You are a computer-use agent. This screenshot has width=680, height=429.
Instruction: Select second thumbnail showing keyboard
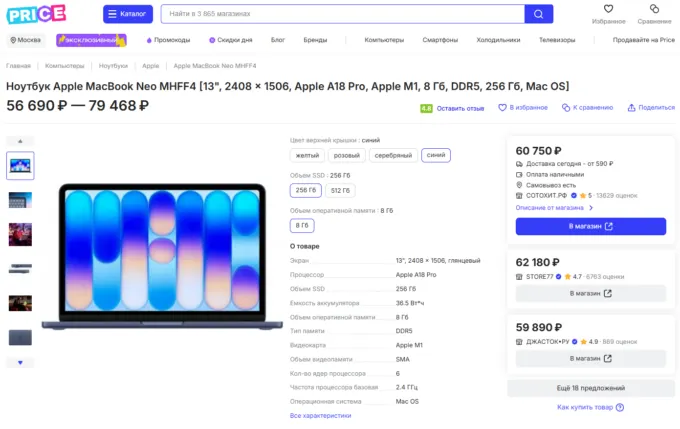20,200
